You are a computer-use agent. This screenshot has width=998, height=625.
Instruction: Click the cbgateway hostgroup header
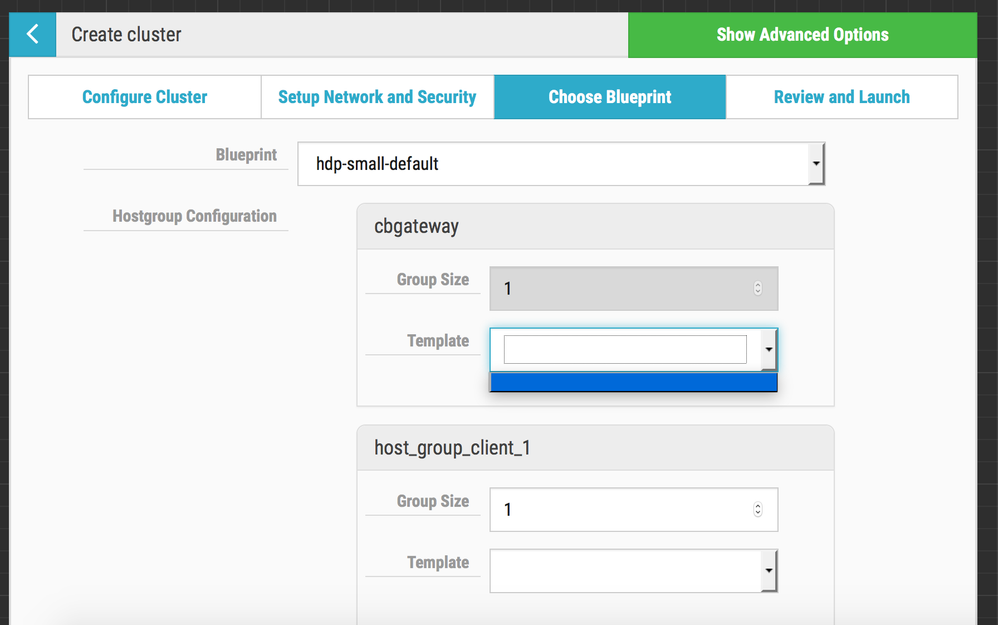[x=595, y=227]
